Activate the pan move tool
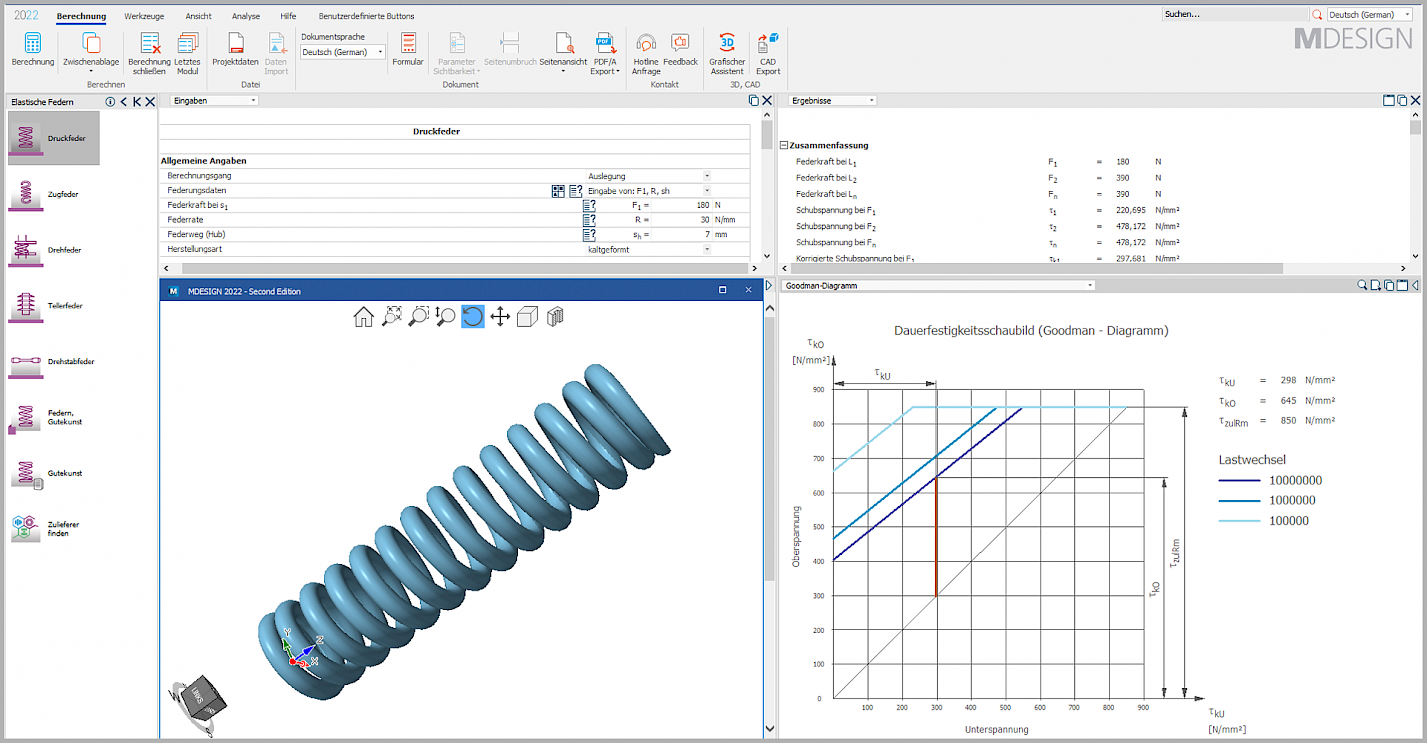 500,317
